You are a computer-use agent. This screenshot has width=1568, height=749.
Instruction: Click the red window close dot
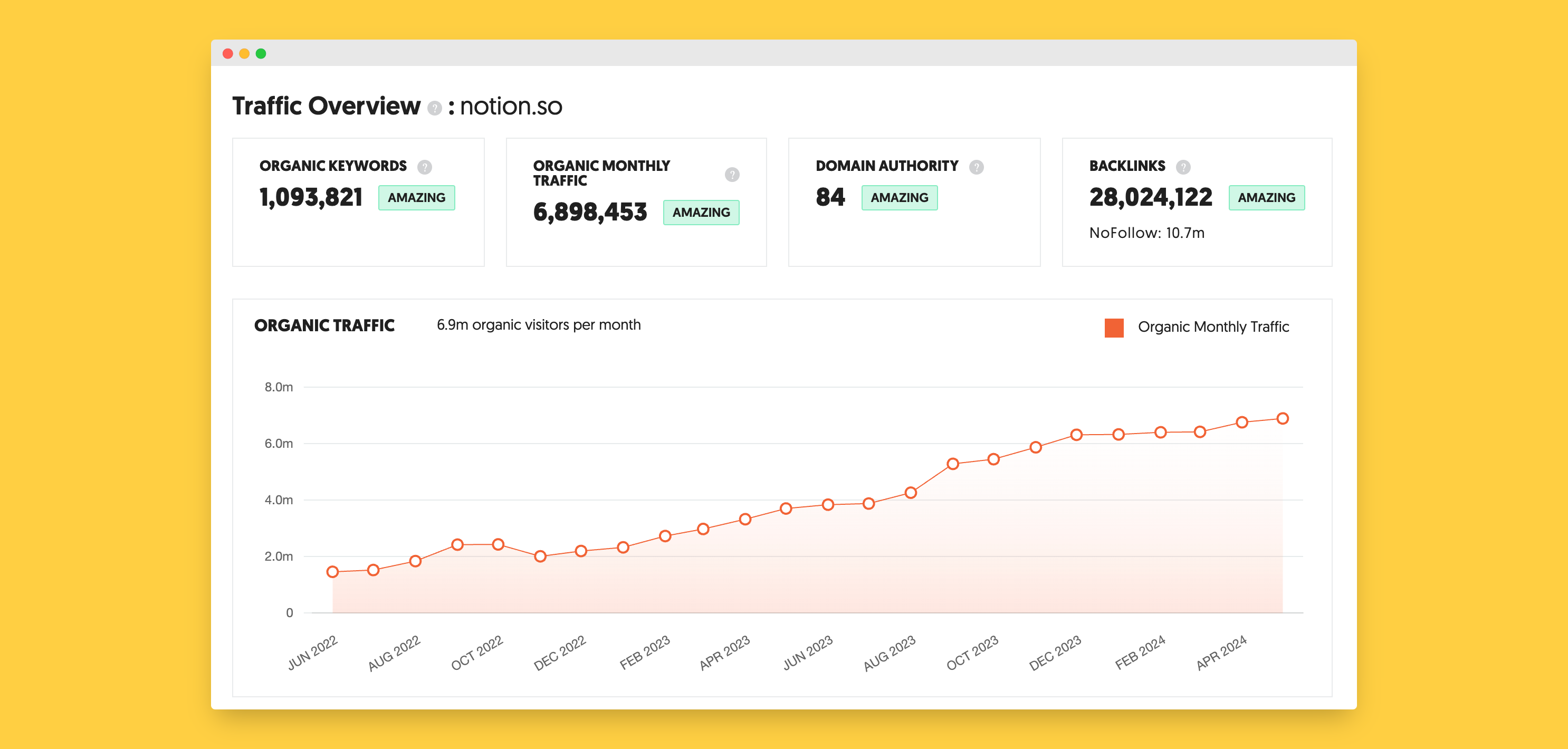coord(227,54)
